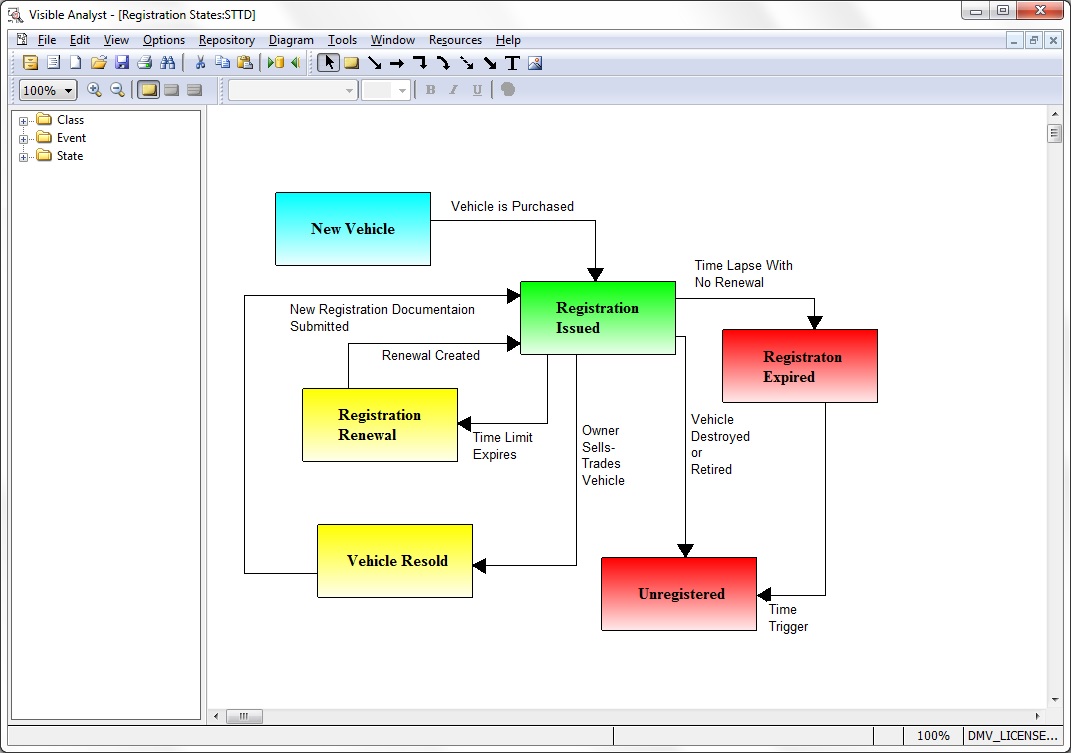Copy the selection
1071x753 pixels.
[x=223, y=63]
